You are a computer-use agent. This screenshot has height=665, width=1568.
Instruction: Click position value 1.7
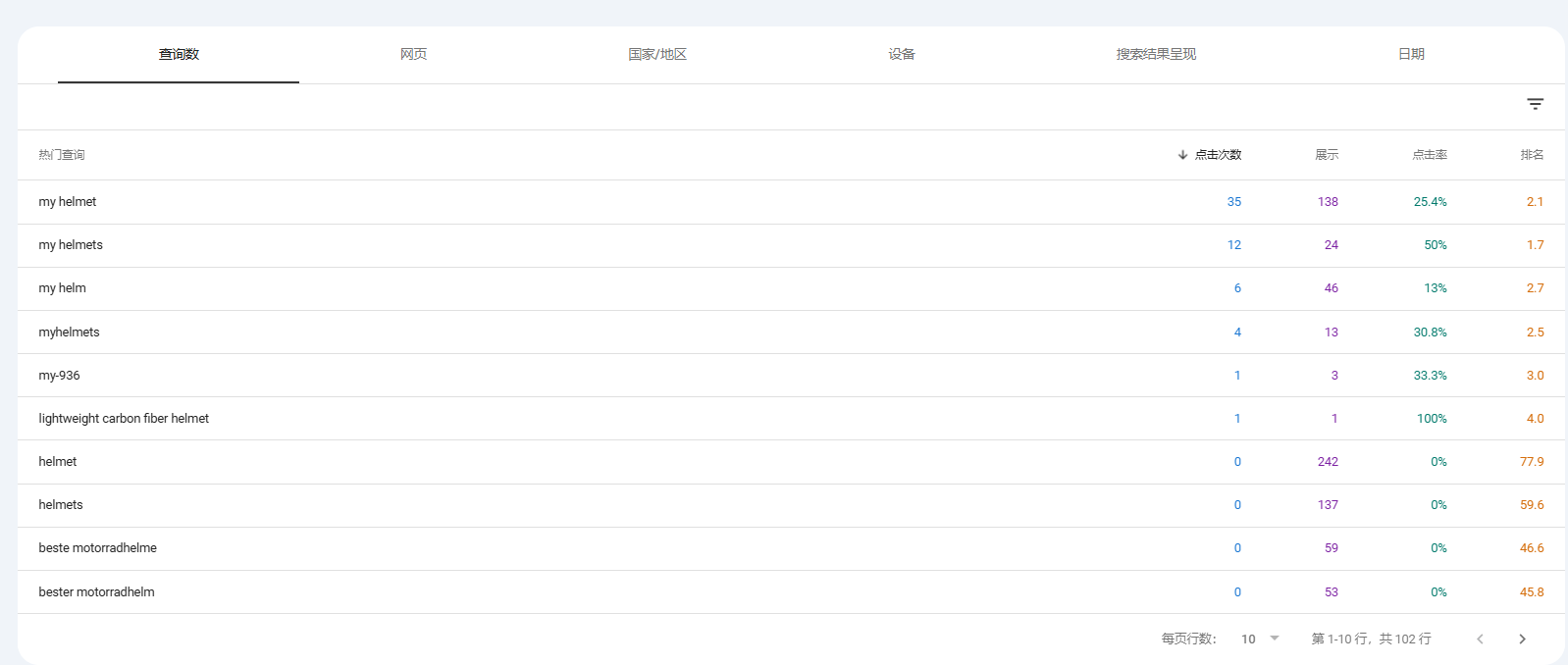click(1535, 245)
